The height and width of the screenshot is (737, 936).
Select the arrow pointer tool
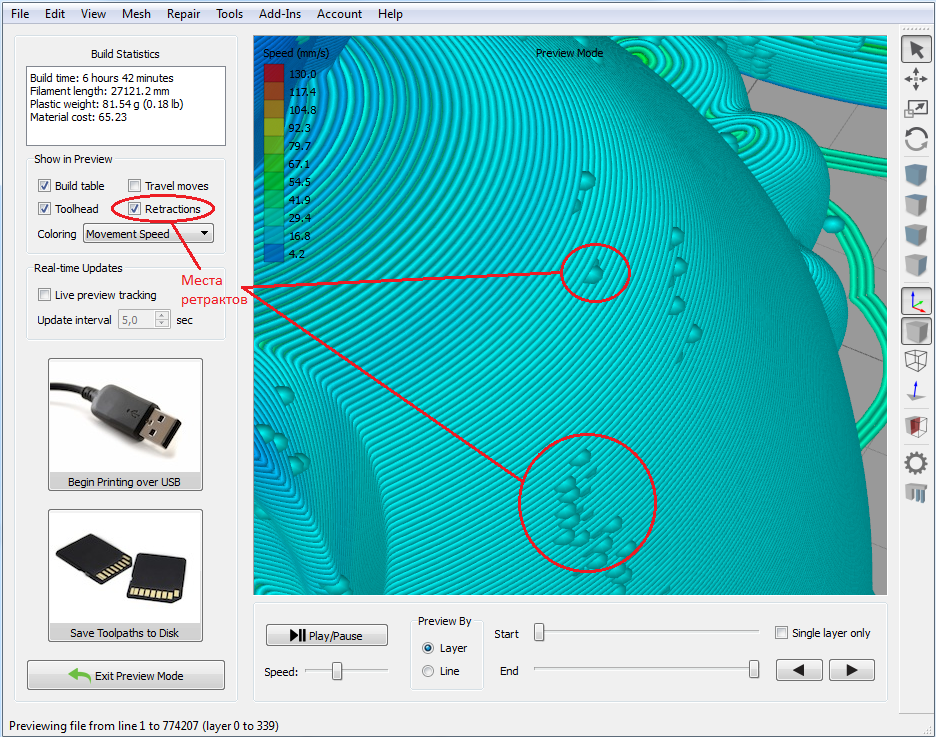point(915,48)
